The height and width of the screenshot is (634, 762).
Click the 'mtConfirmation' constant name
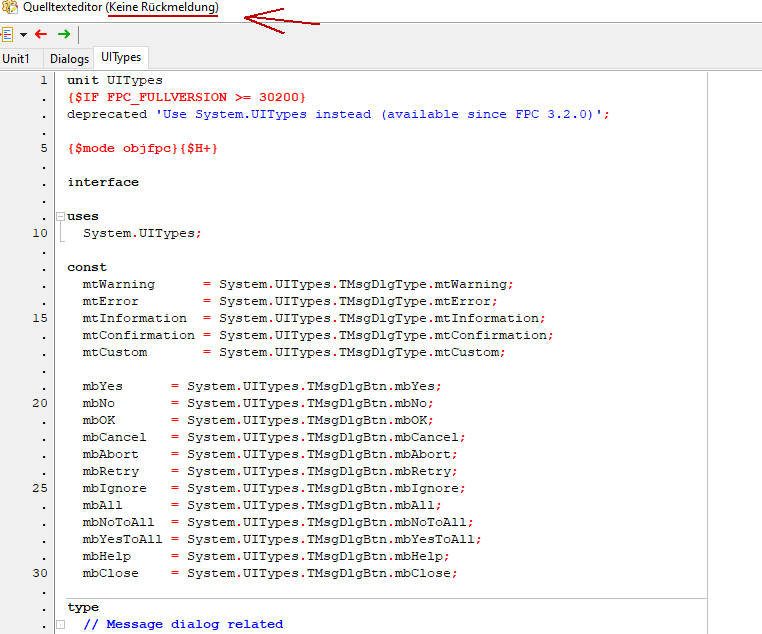tap(139, 335)
